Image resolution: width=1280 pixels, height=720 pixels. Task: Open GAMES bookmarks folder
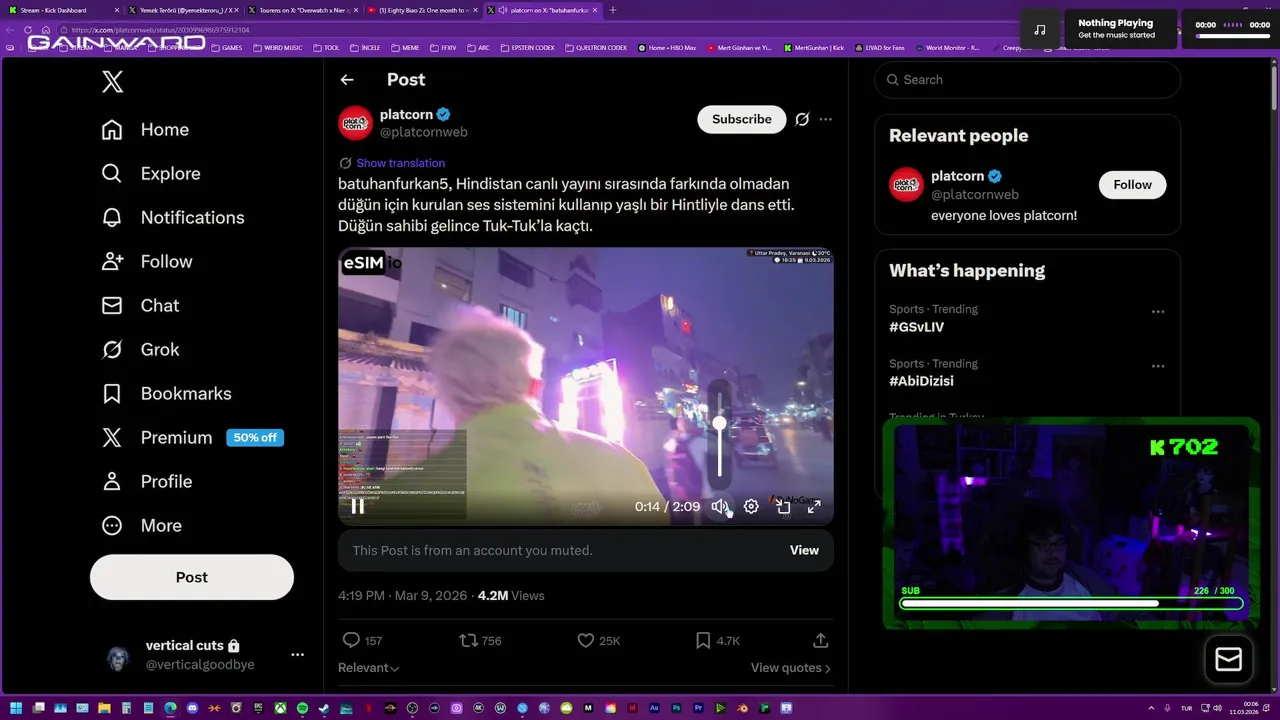tap(225, 47)
